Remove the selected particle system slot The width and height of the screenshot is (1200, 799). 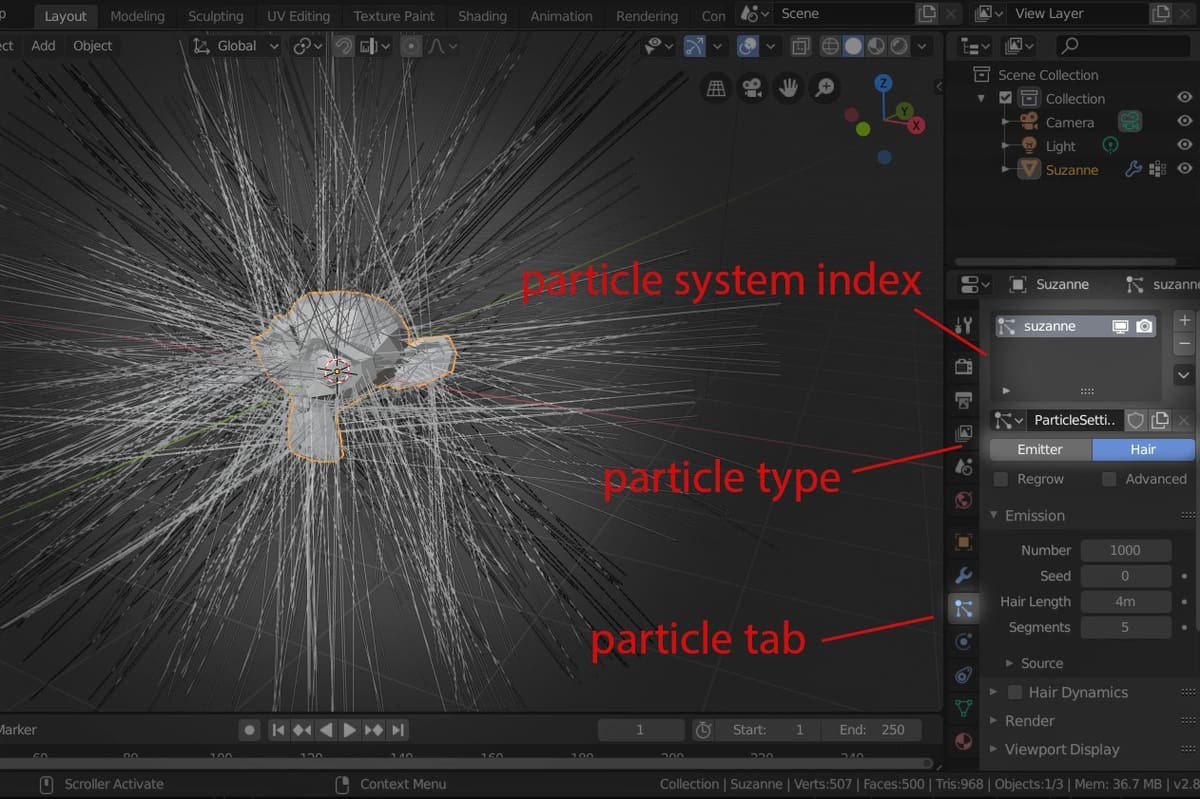pos(1184,343)
